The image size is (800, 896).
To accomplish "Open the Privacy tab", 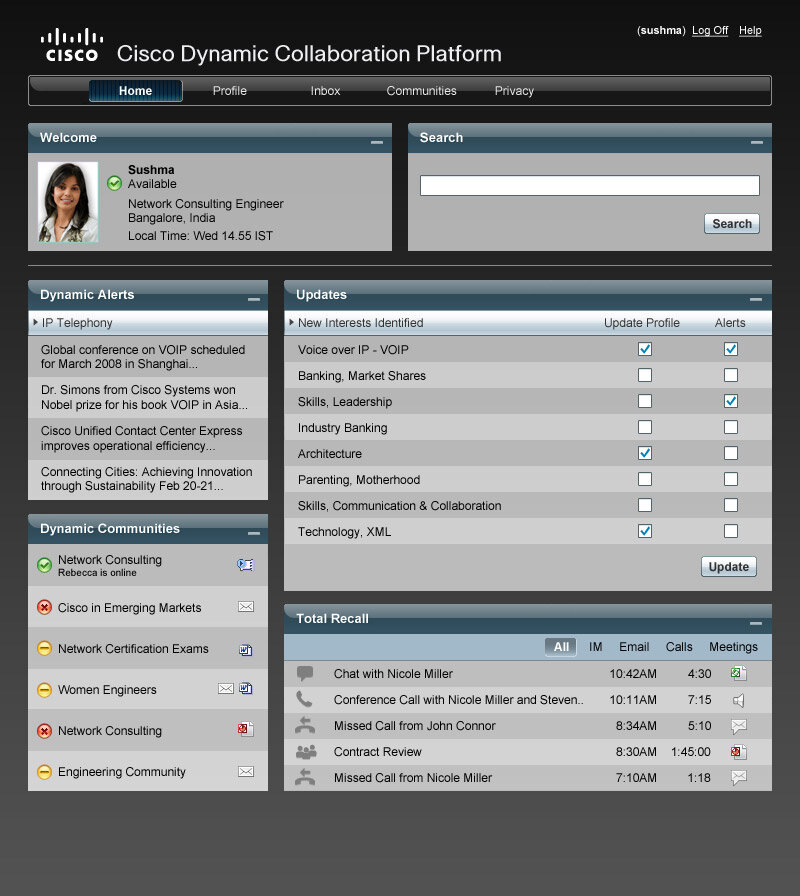I will tap(514, 91).
